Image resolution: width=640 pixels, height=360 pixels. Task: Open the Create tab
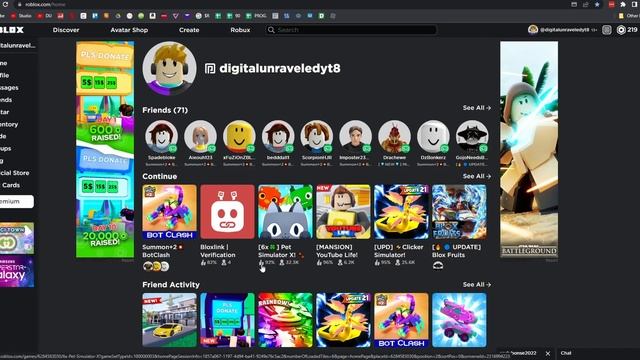pos(189,30)
